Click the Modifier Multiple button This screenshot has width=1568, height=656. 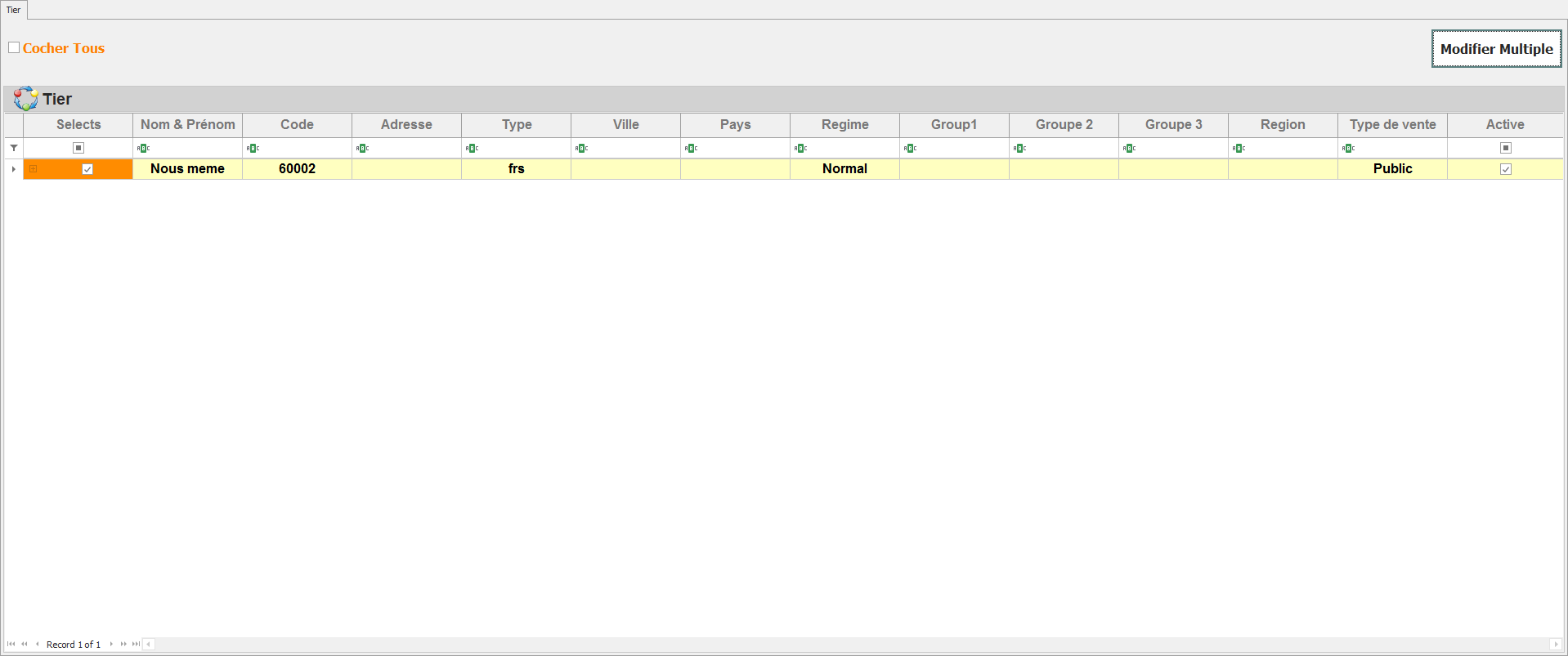pyautogui.click(x=1496, y=49)
